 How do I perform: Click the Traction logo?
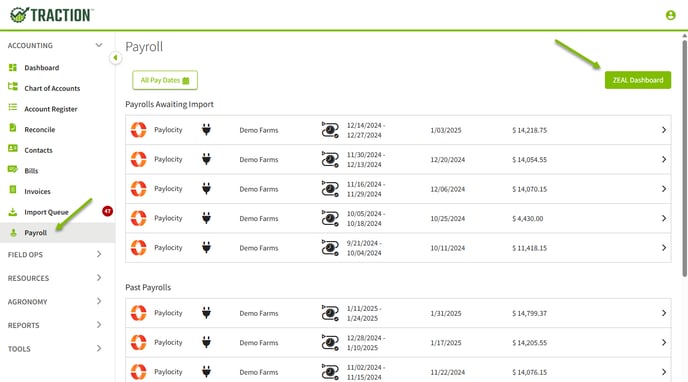(52, 15)
